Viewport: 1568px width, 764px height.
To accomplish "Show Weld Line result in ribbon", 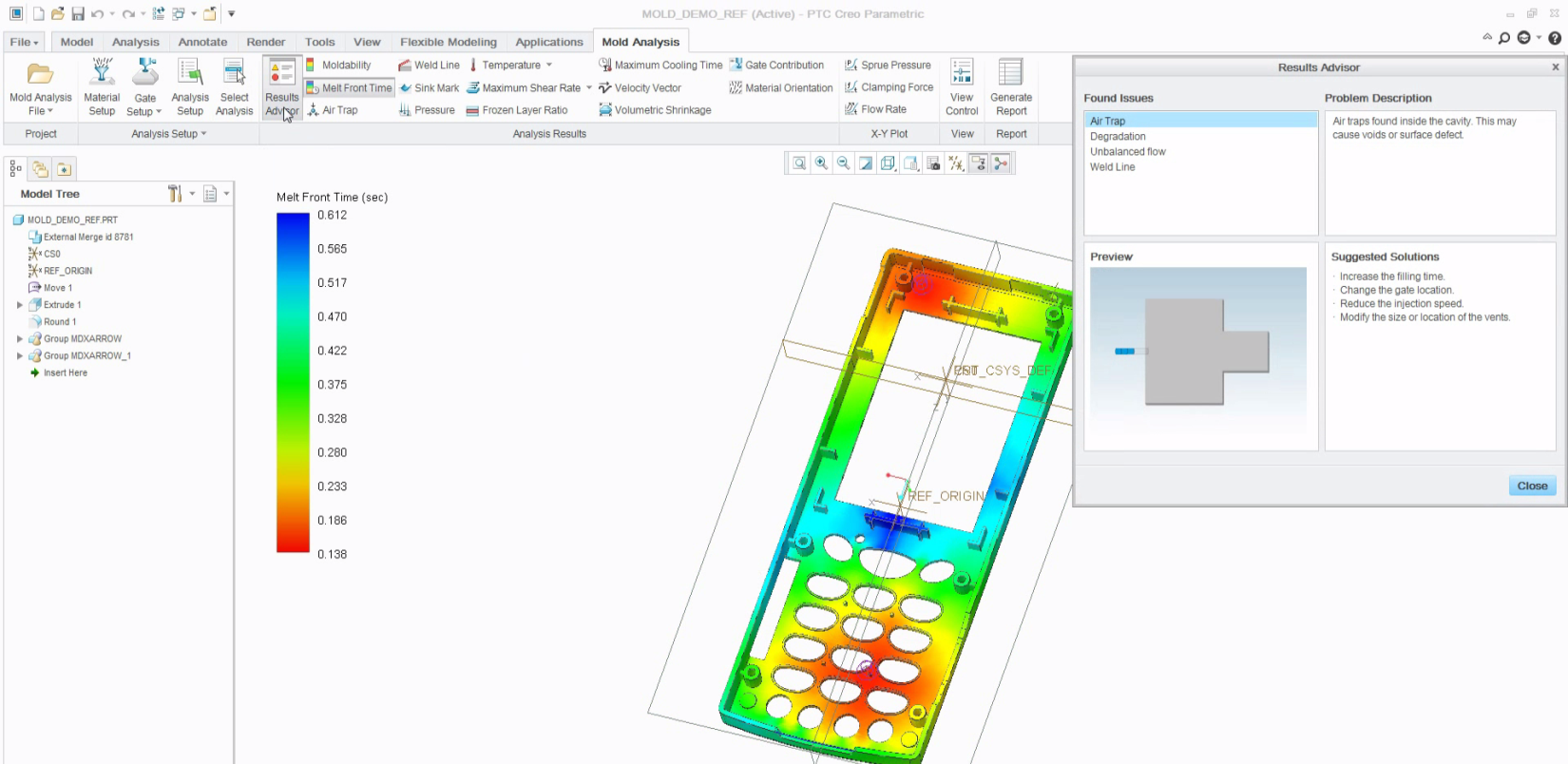I will [429, 65].
